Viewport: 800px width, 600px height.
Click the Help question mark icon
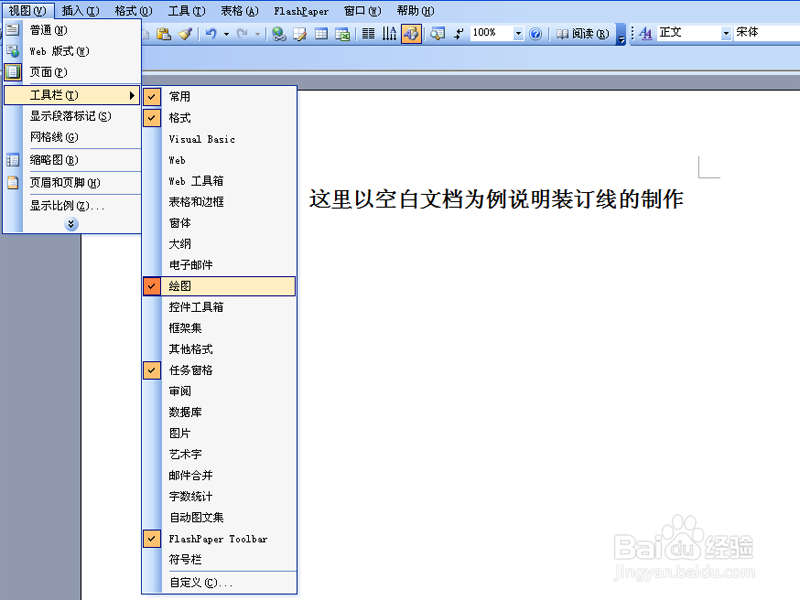coord(536,31)
